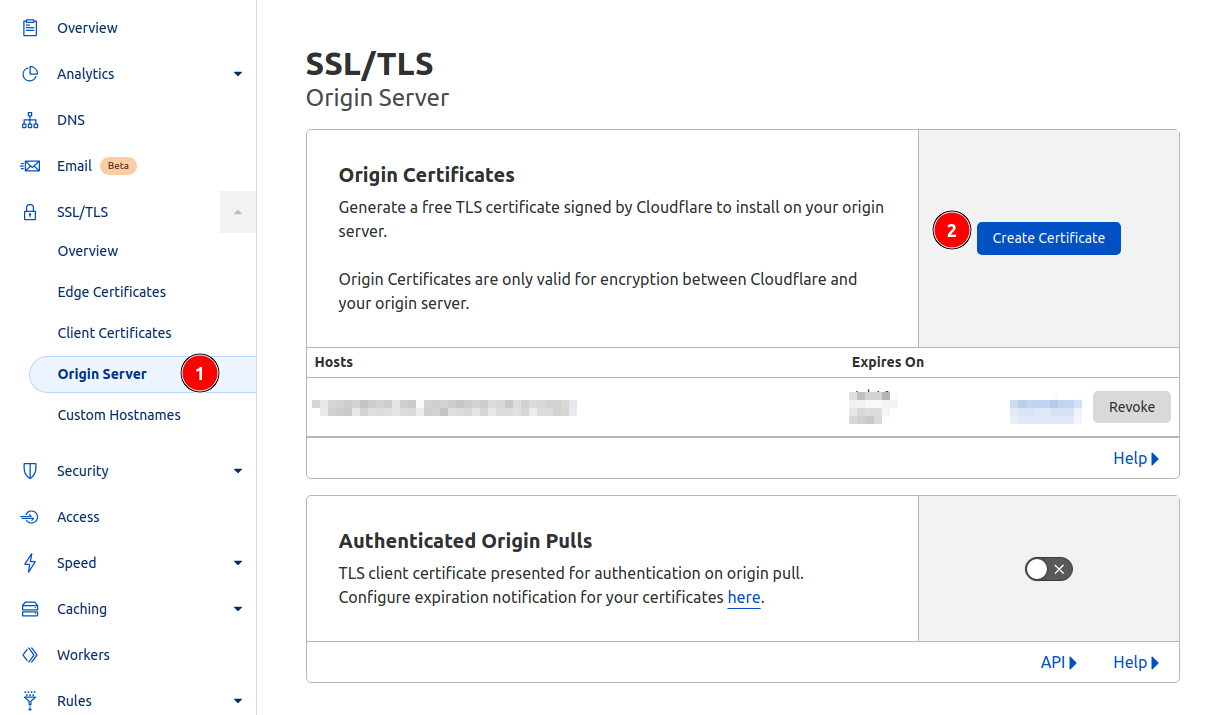Open the Edge Certificates submenu item
Screen dimensions: 1226x715
(x=112, y=292)
